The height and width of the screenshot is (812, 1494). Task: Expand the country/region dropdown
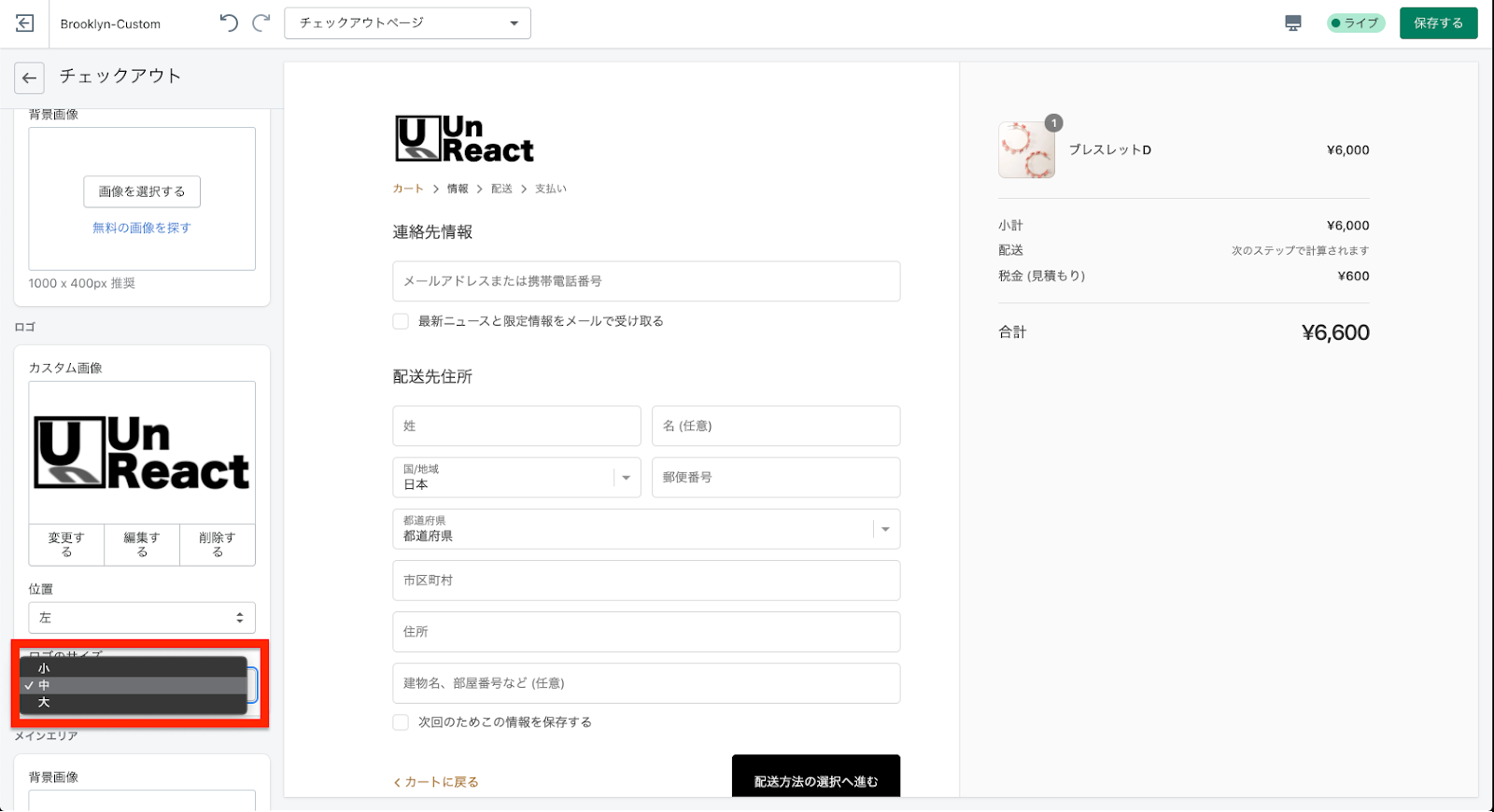click(516, 477)
